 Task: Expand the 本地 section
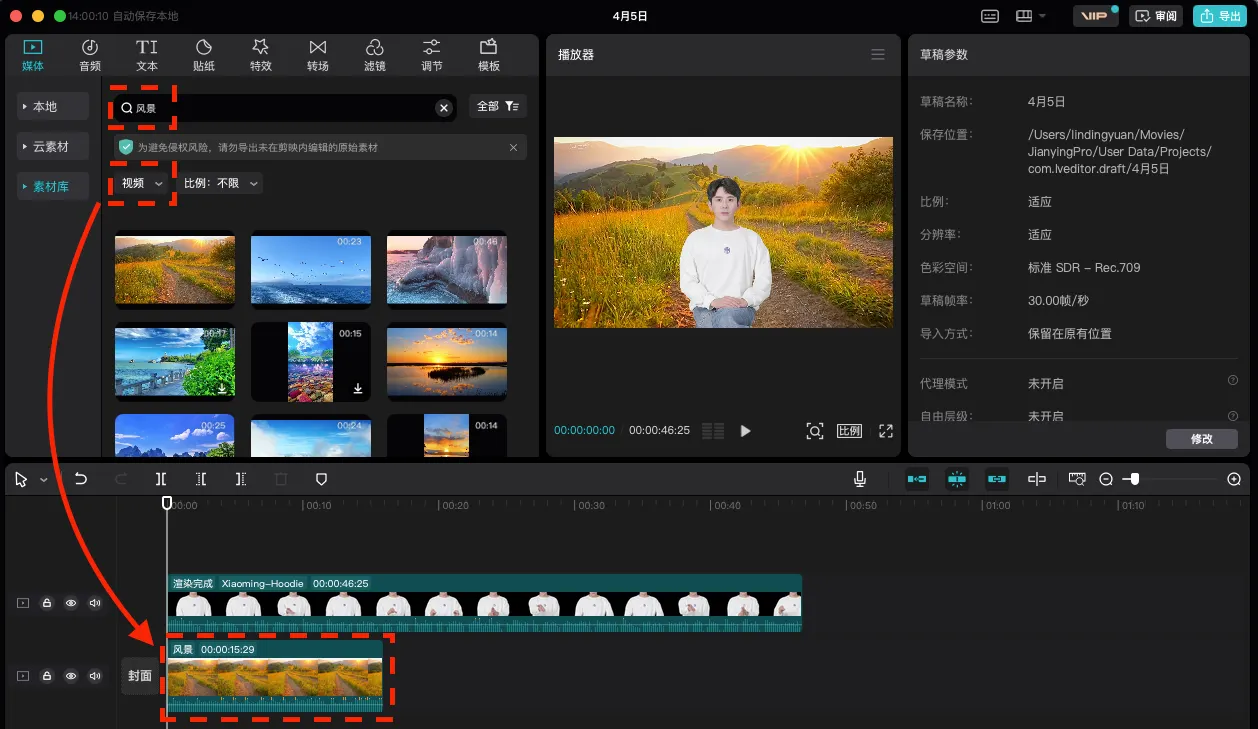[x=53, y=106]
